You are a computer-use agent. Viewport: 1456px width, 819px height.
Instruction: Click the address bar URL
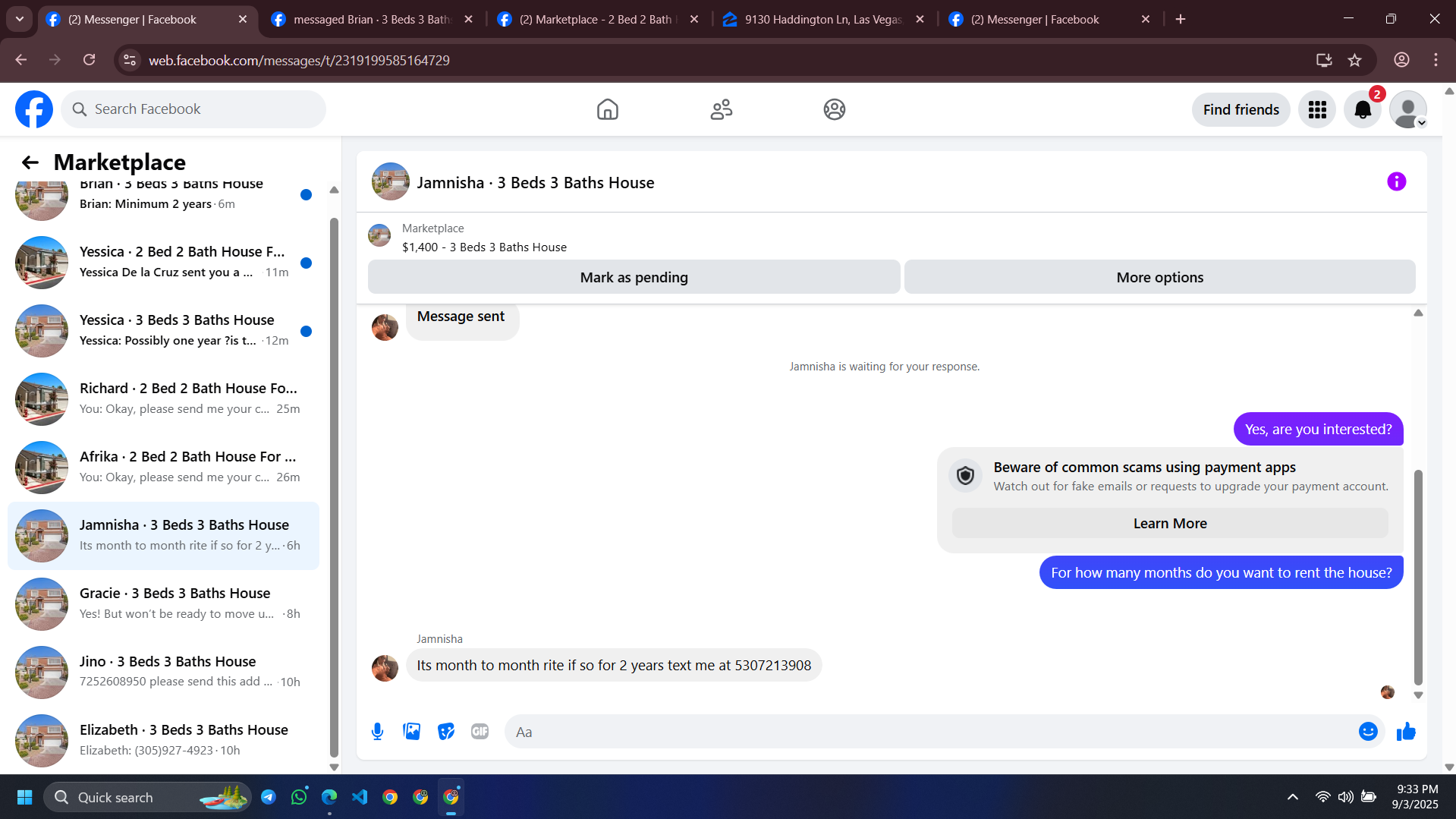299,61
